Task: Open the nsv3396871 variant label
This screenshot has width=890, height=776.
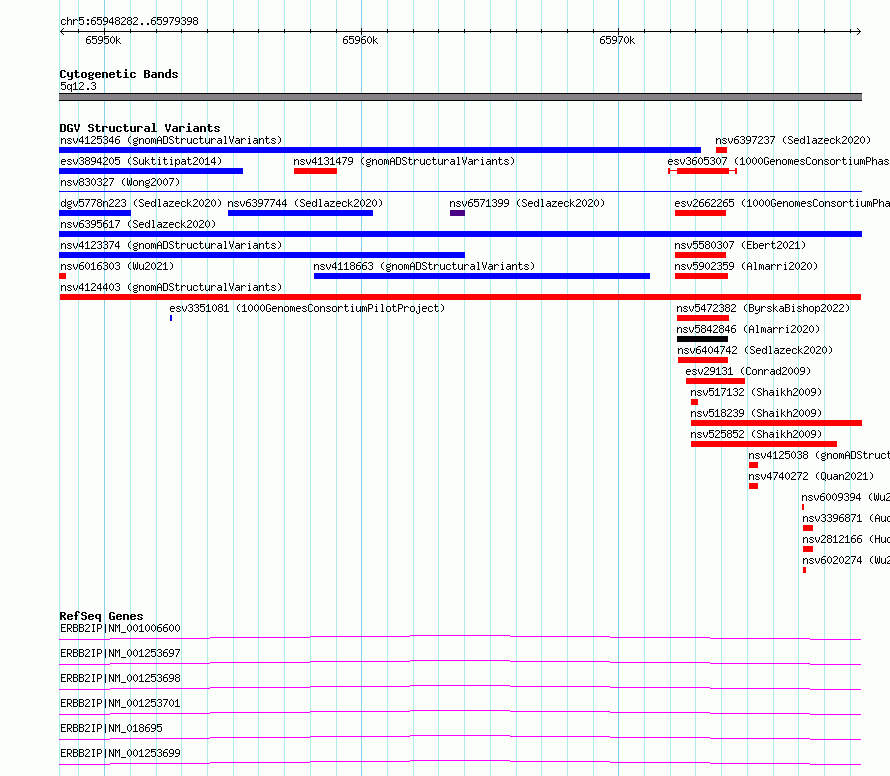Action: (x=846, y=518)
